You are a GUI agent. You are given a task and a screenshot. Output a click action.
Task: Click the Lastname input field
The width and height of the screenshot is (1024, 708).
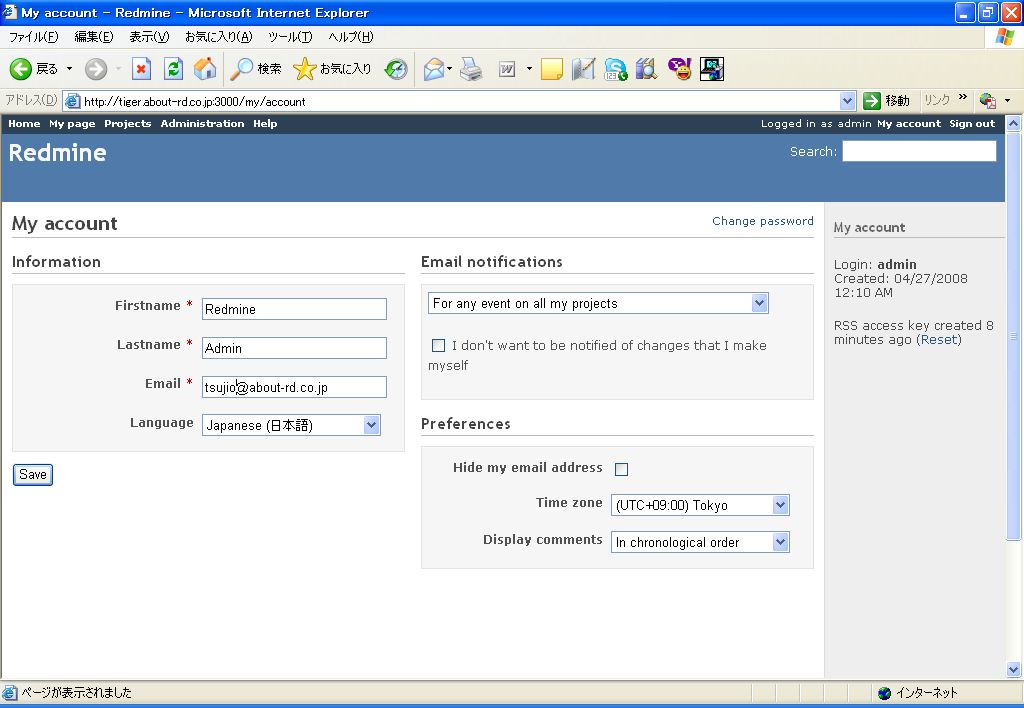294,348
